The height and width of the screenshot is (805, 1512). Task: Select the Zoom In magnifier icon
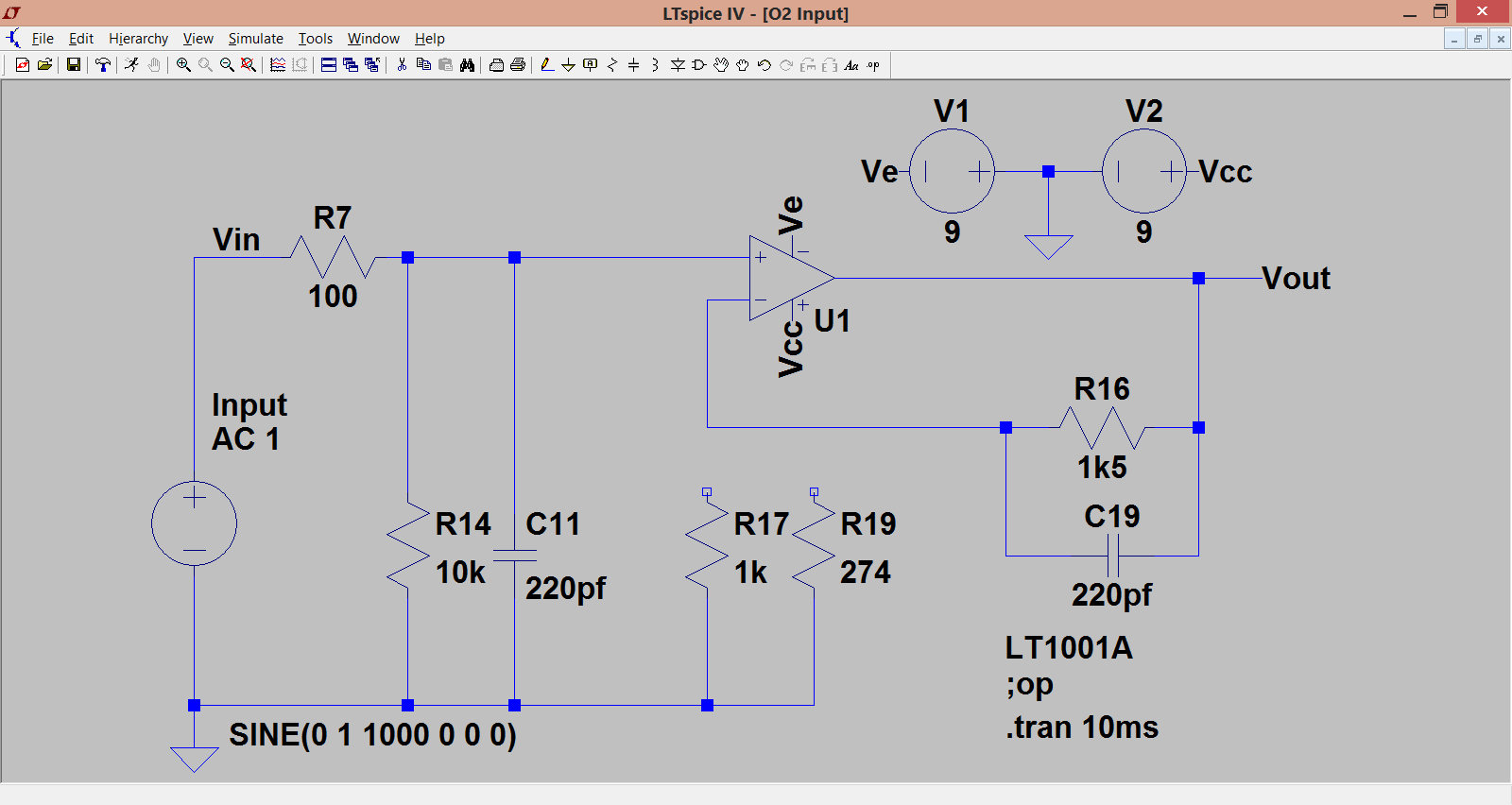(183, 64)
